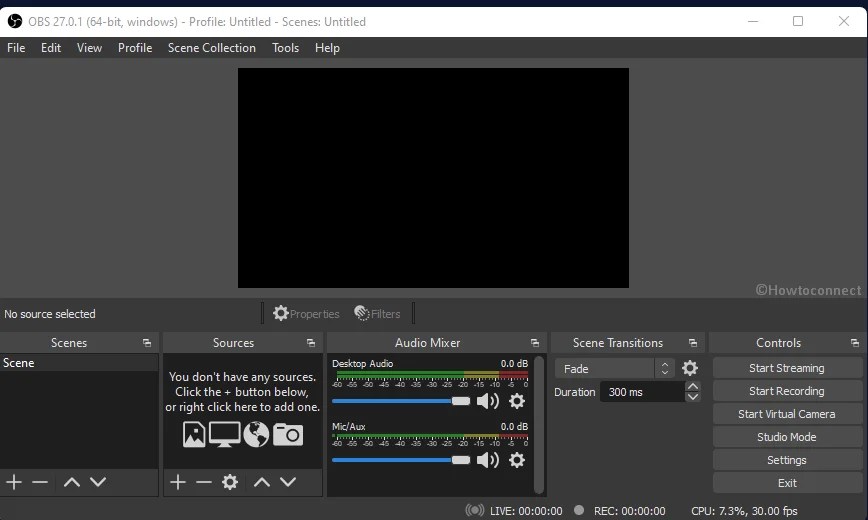This screenshot has height=520, width=868.
Task: Click the CPU usage status text
Action: point(745,511)
